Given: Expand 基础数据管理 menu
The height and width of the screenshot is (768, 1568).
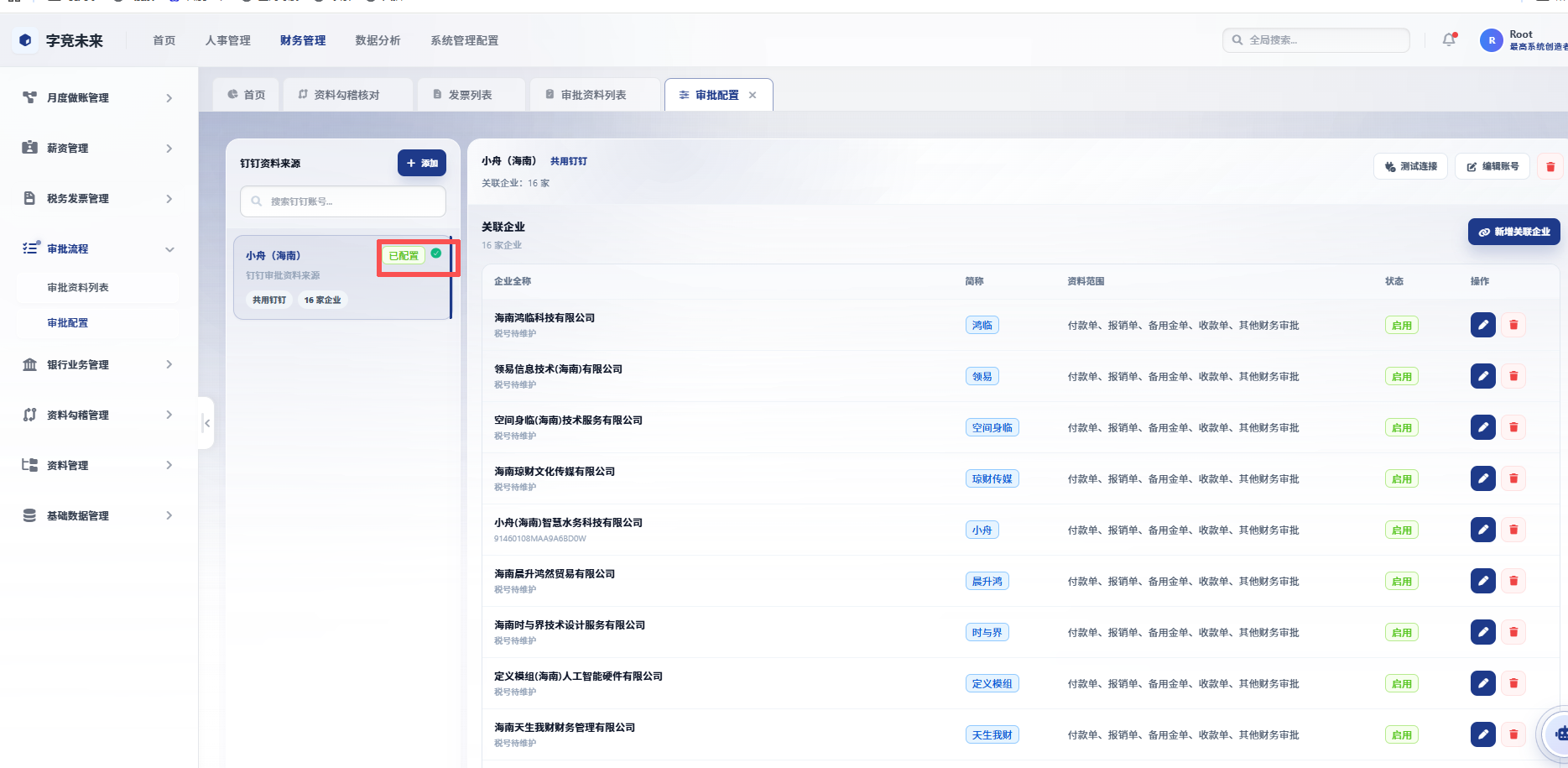Looking at the screenshot, I should pyautogui.click(x=100, y=515).
